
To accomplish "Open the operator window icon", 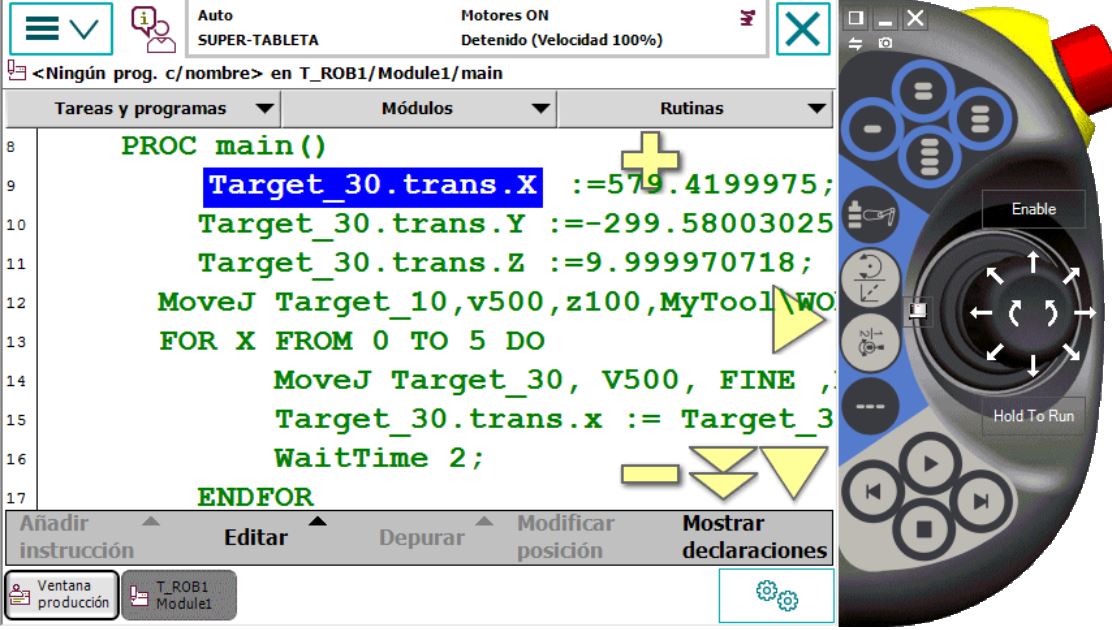I will [152, 29].
